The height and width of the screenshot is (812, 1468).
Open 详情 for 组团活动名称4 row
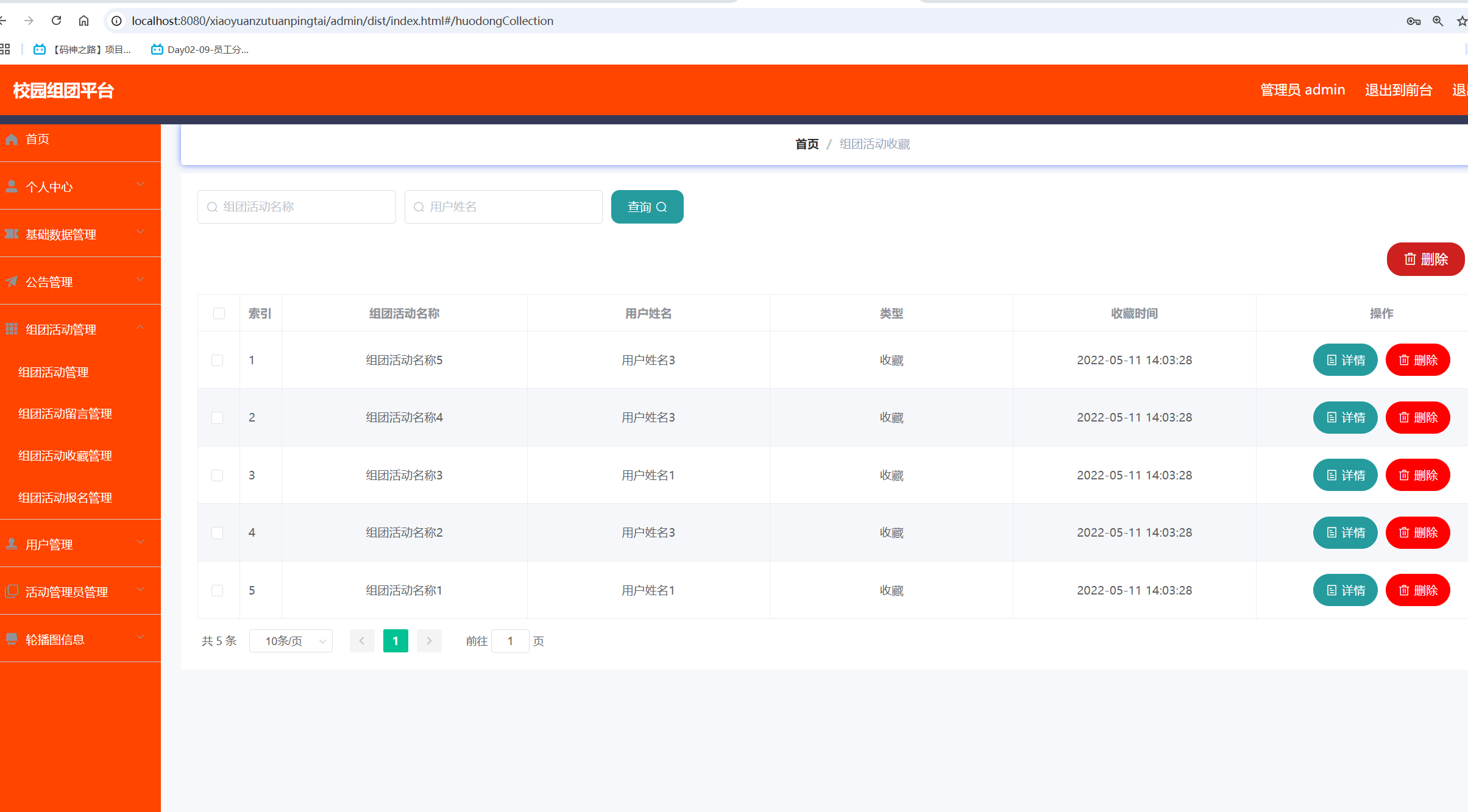click(1345, 417)
